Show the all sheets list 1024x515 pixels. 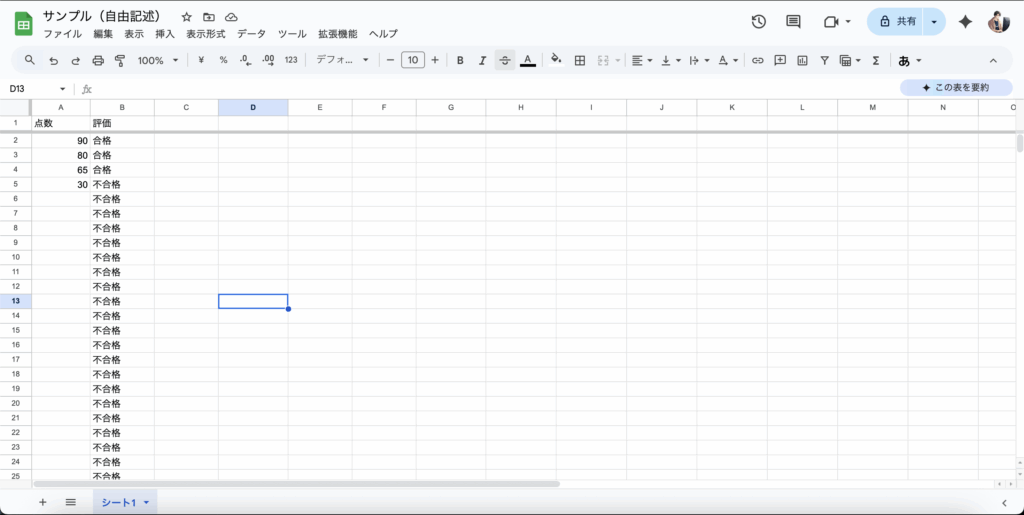tap(71, 502)
